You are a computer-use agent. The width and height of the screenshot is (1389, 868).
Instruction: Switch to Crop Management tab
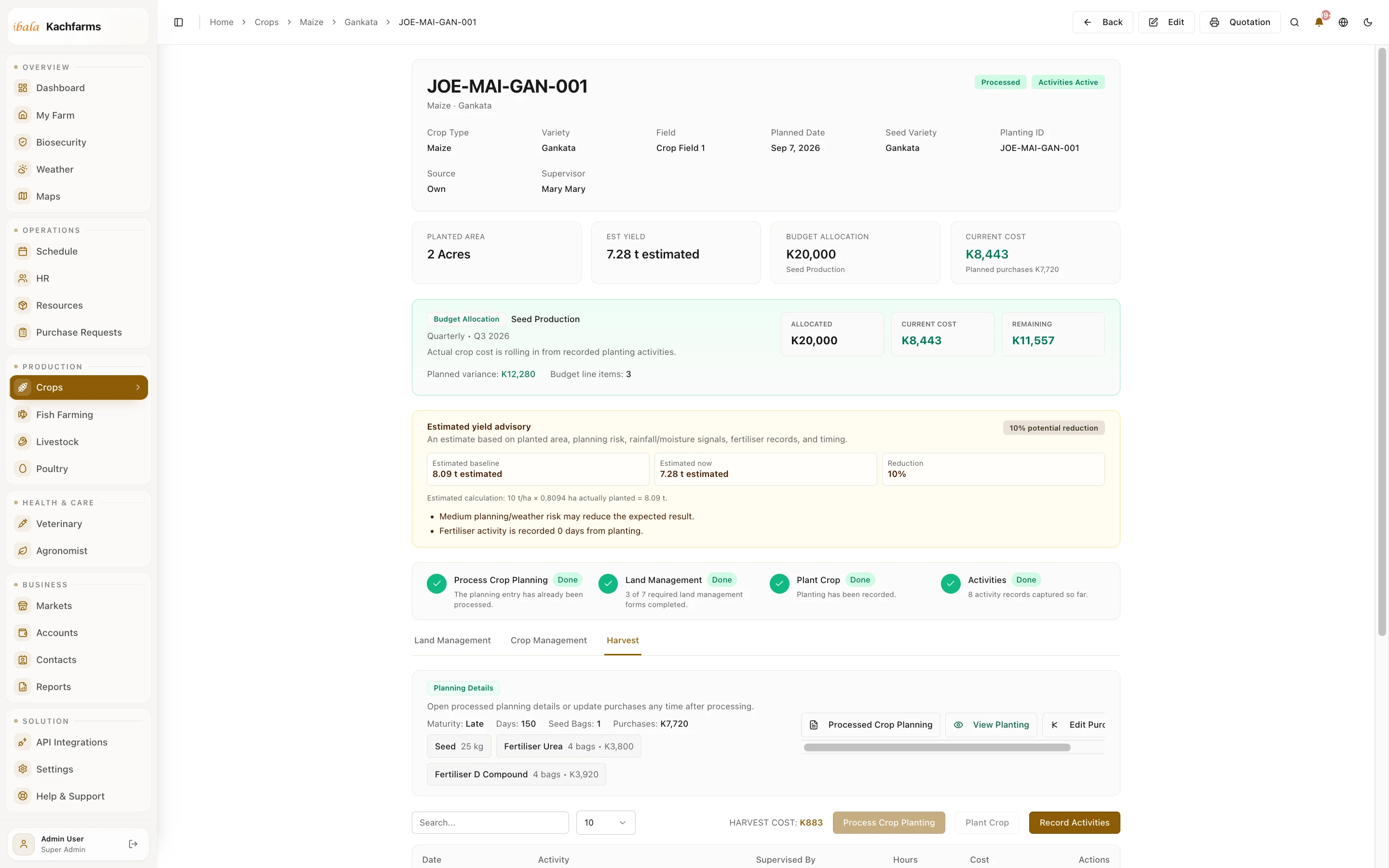(549, 640)
